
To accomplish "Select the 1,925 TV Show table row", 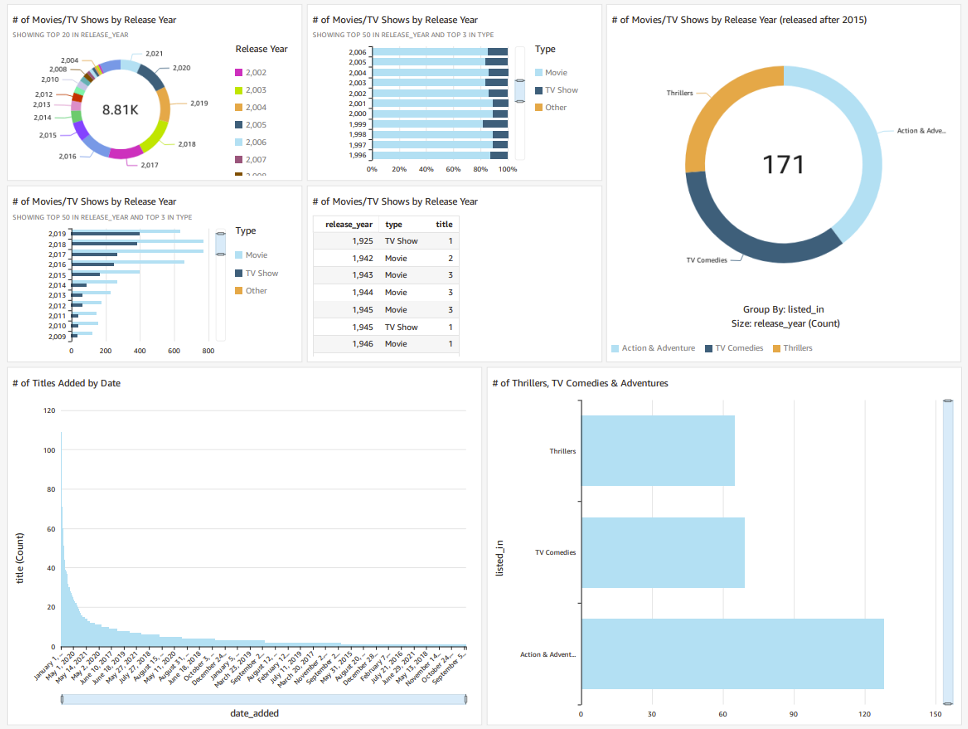I will coord(386,241).
